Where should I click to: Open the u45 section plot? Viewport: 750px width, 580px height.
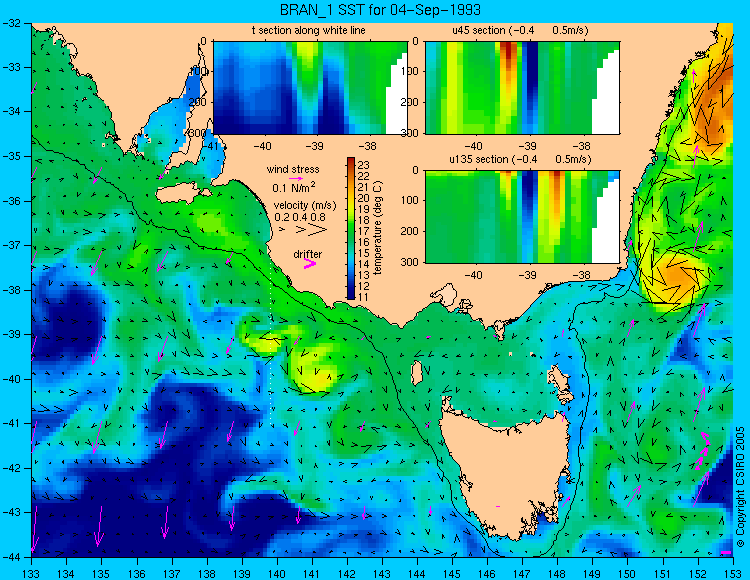[522, 88]
